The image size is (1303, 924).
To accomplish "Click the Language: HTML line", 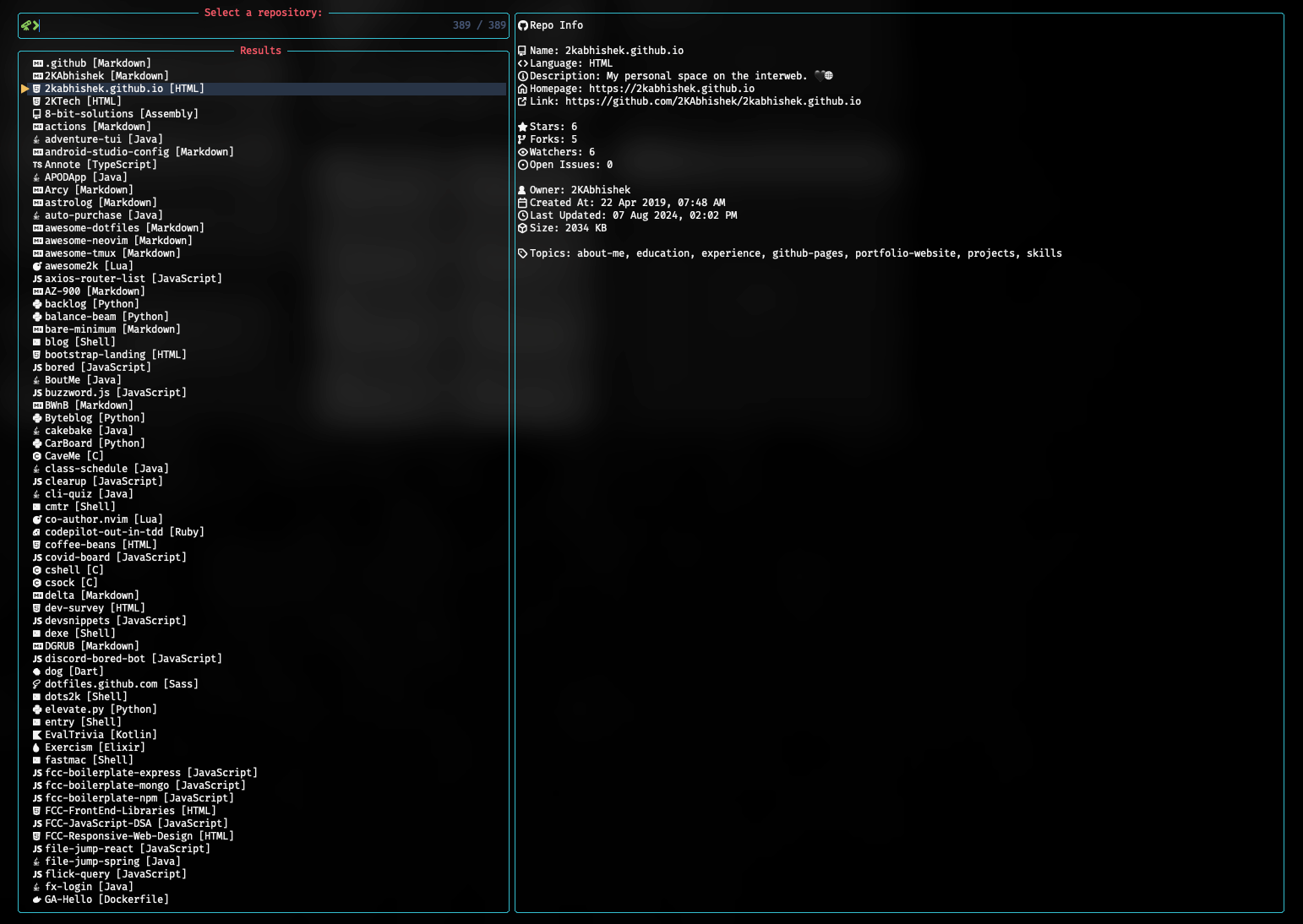I will pos(565,63).
